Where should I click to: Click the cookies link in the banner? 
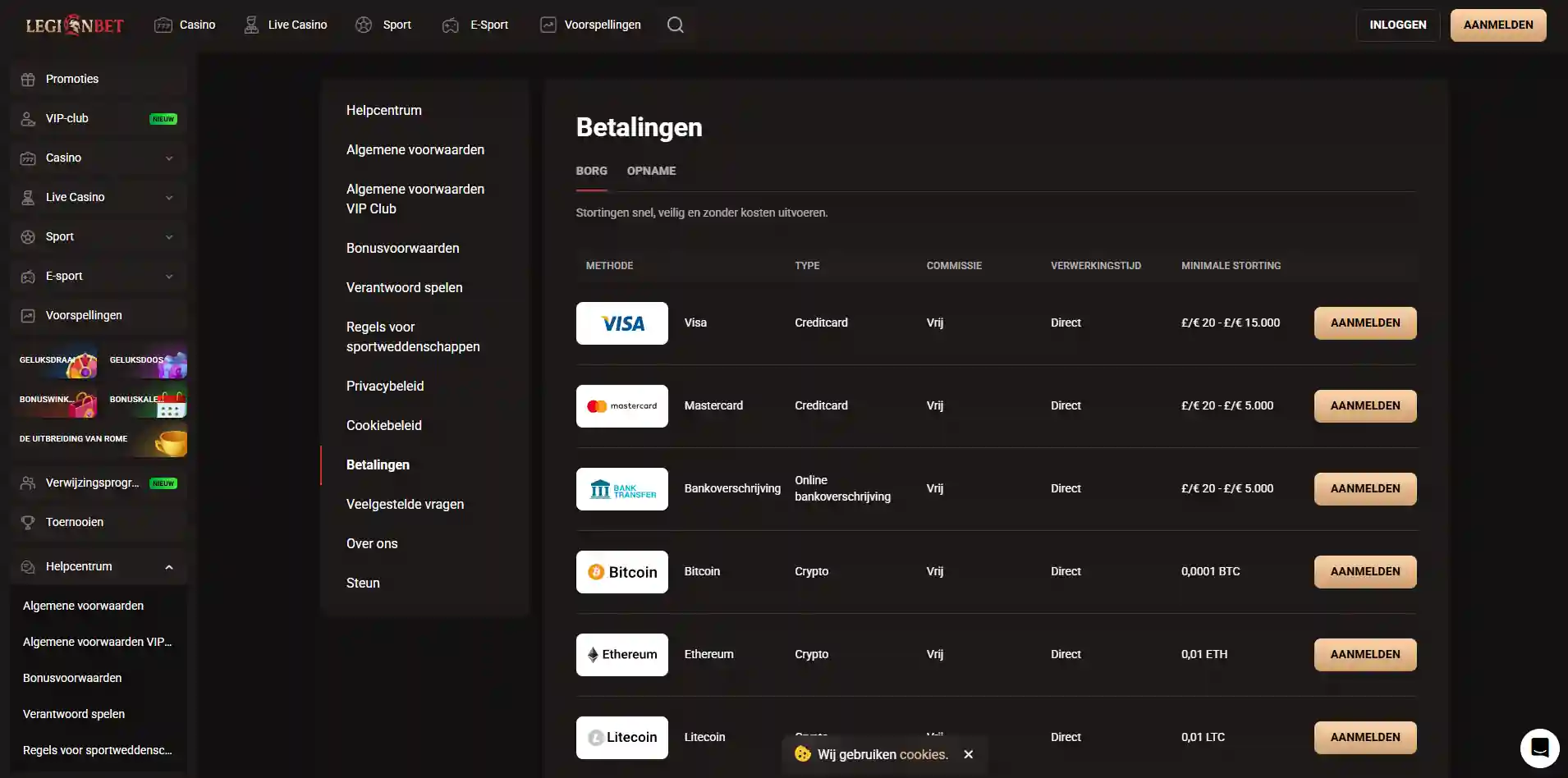(924, 754)
